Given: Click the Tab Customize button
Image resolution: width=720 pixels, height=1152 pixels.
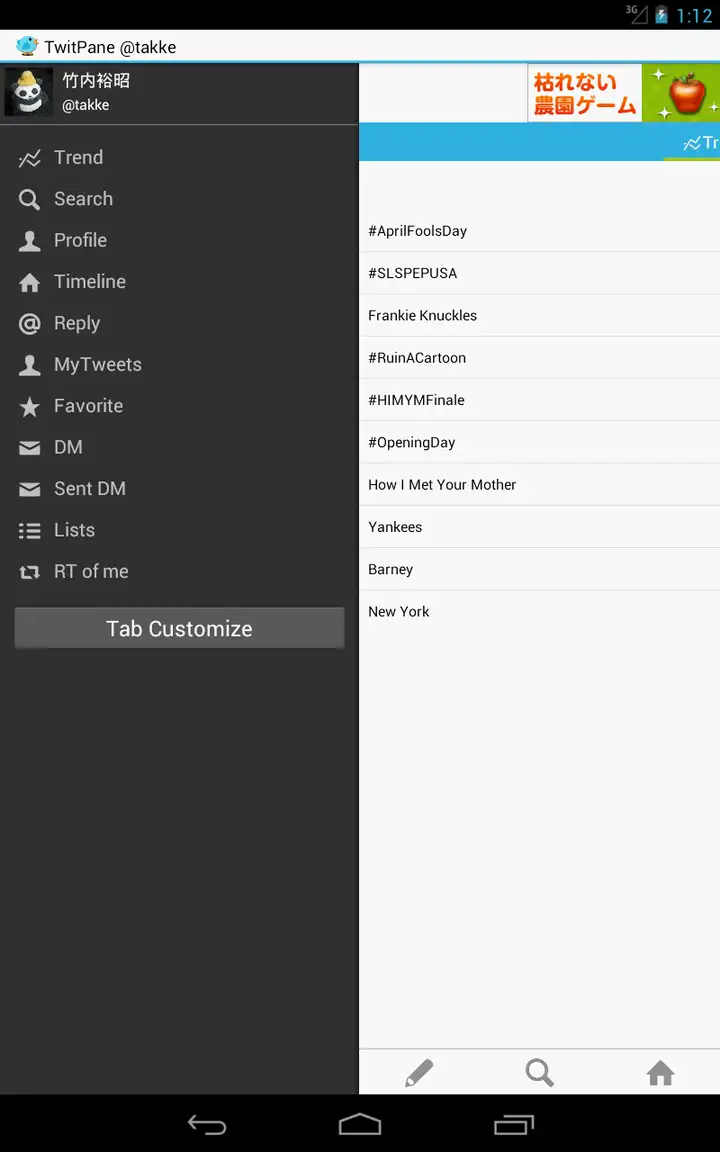Looking at the screenshot, I should coord(179,628).
